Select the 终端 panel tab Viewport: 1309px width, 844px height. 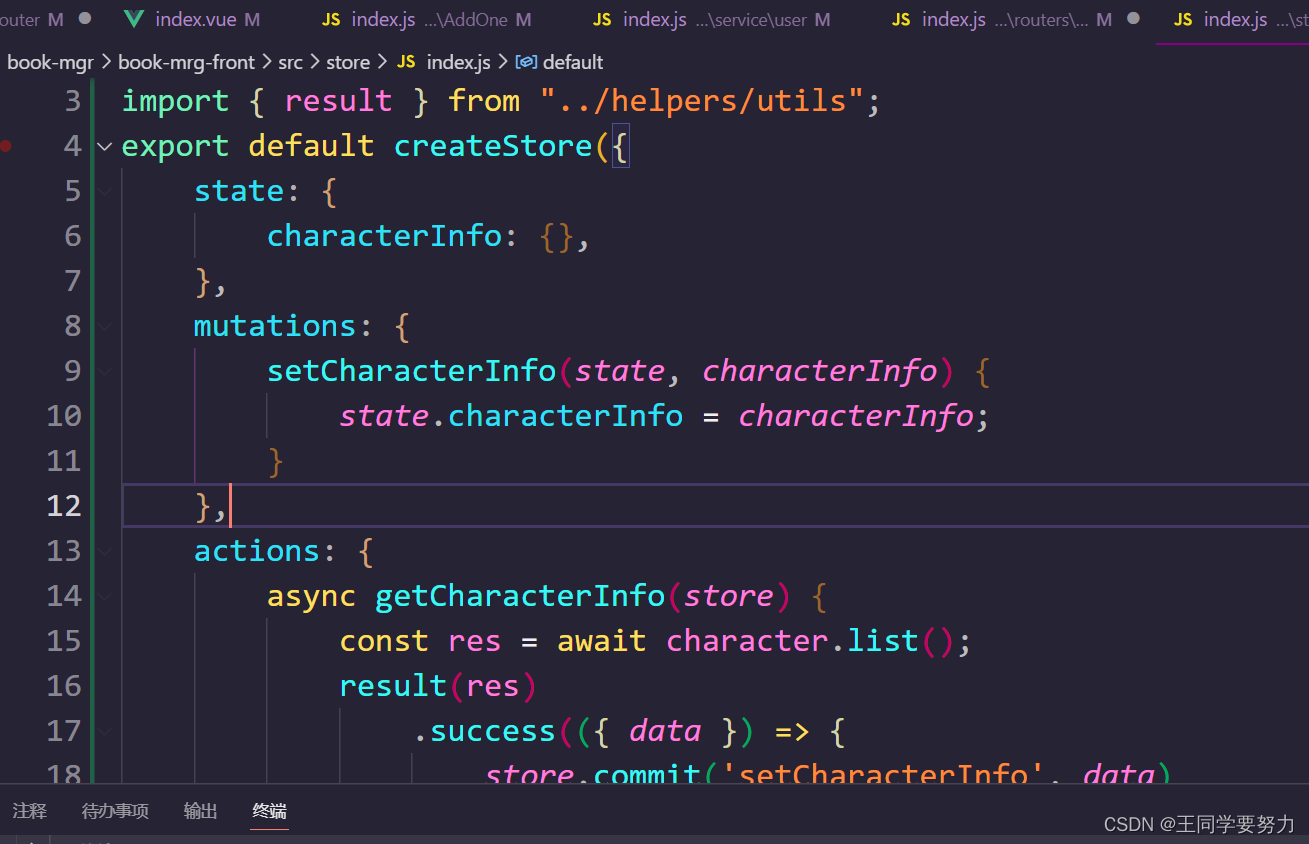point(270,811)
